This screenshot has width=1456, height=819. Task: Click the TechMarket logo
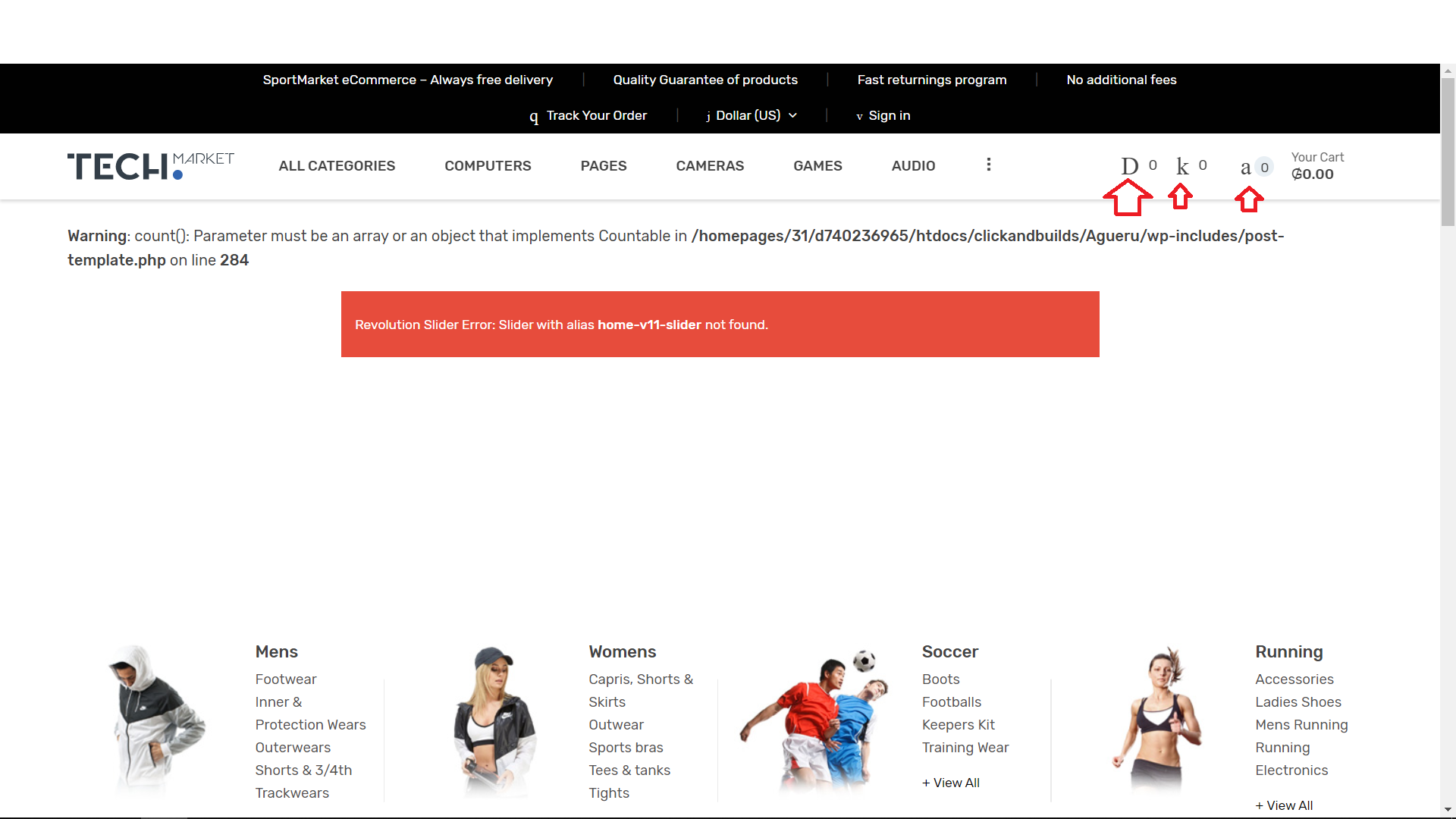coord(151,166)
